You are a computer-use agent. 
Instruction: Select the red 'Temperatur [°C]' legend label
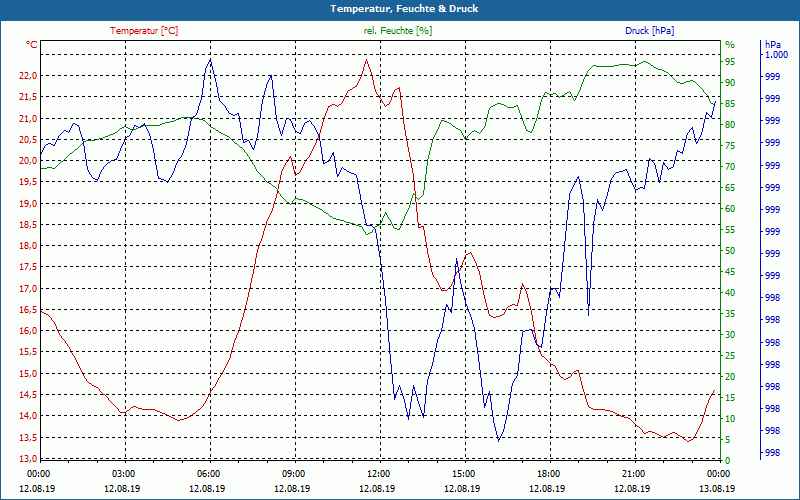(144, 31)
